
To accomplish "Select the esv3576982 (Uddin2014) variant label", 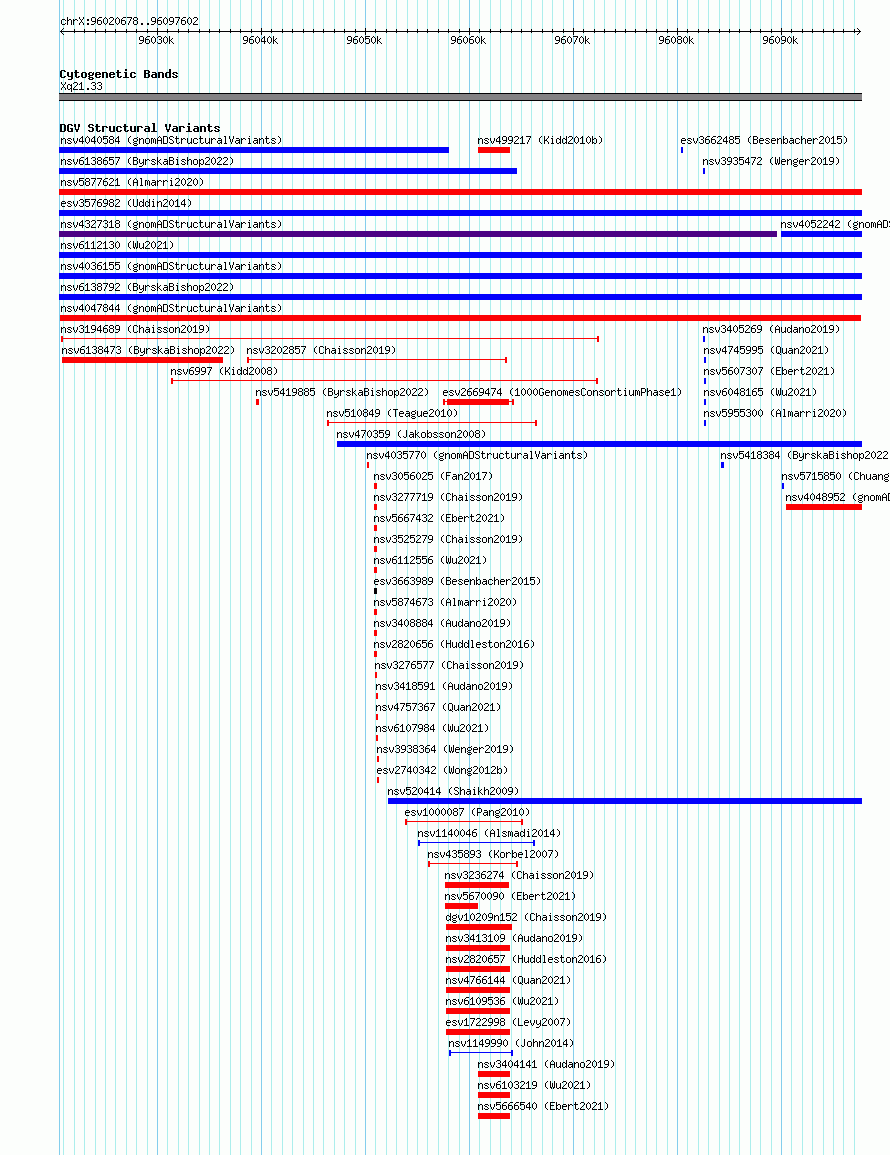I will point(126,203).
